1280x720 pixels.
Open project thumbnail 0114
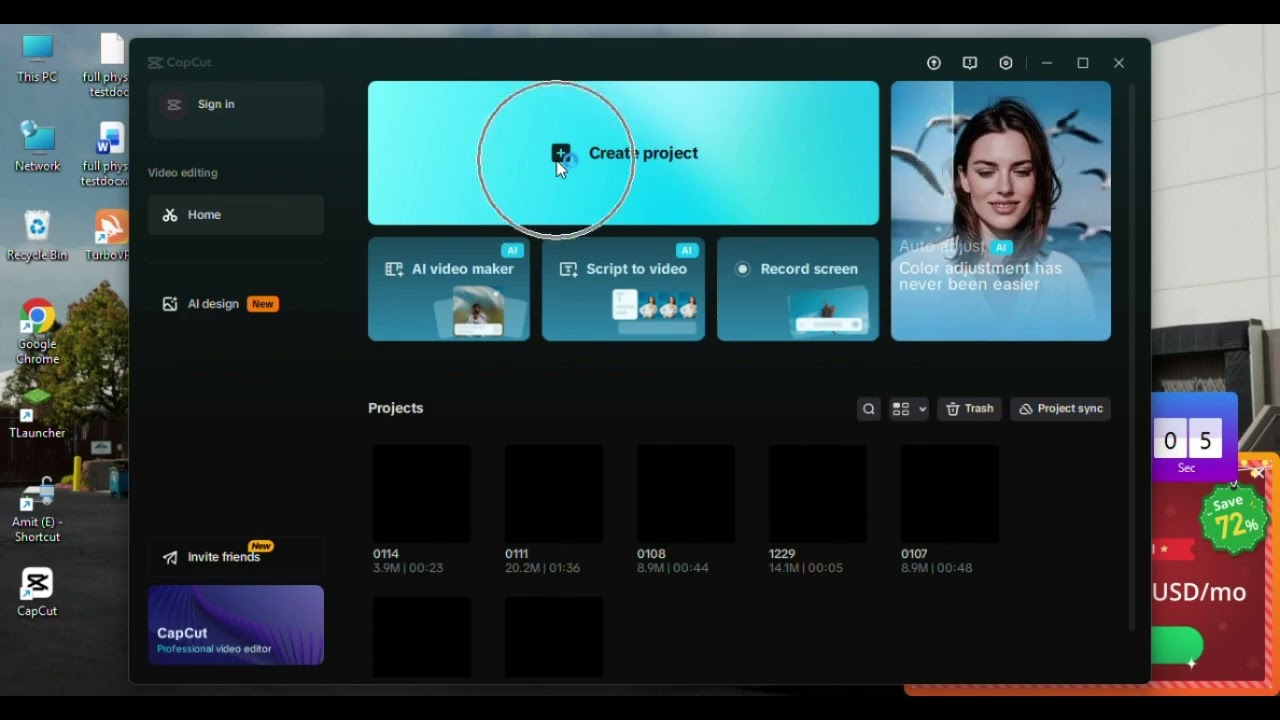click(422, 494)
